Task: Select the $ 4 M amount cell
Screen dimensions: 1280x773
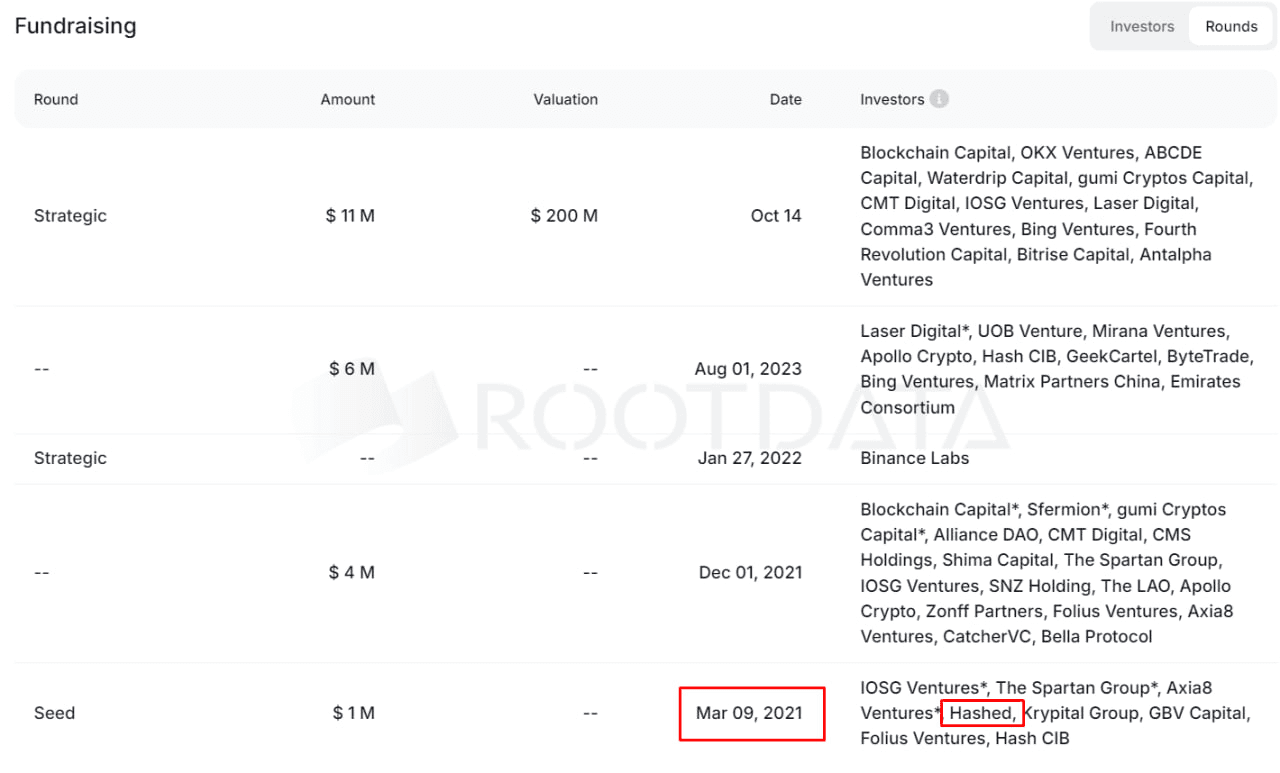Action: [352, 573]
